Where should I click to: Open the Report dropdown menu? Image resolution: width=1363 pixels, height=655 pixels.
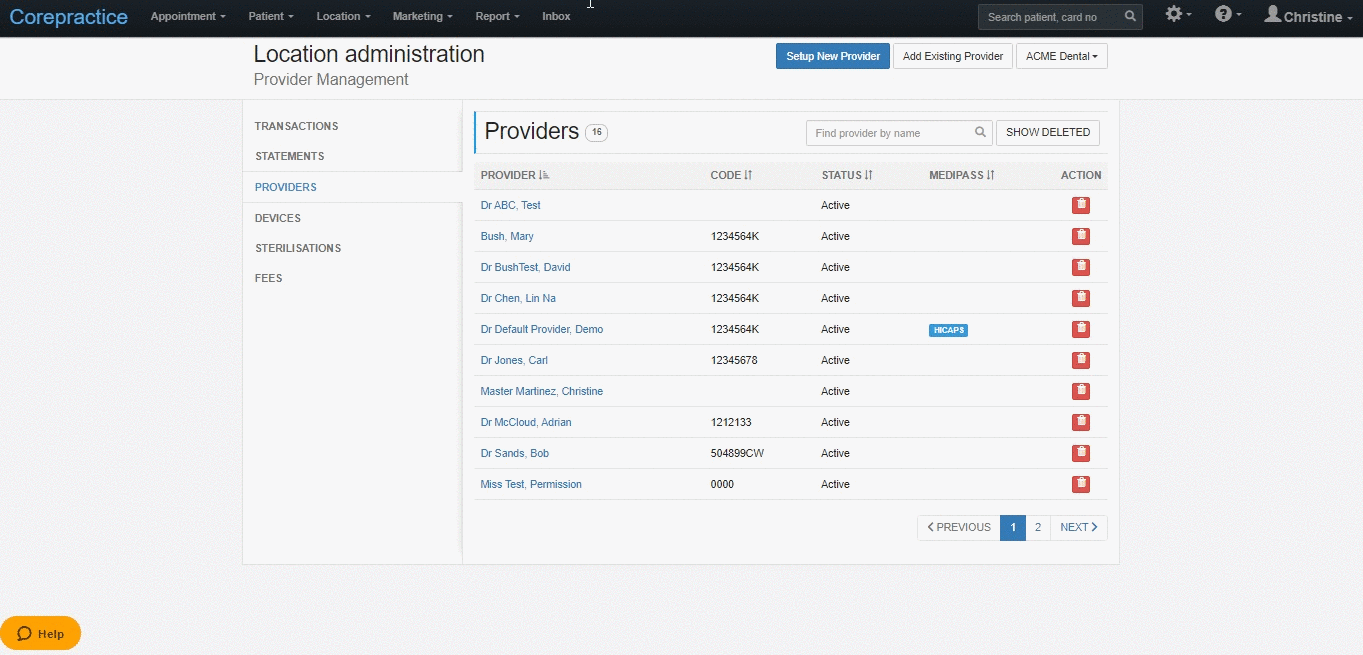click(497, 17)
